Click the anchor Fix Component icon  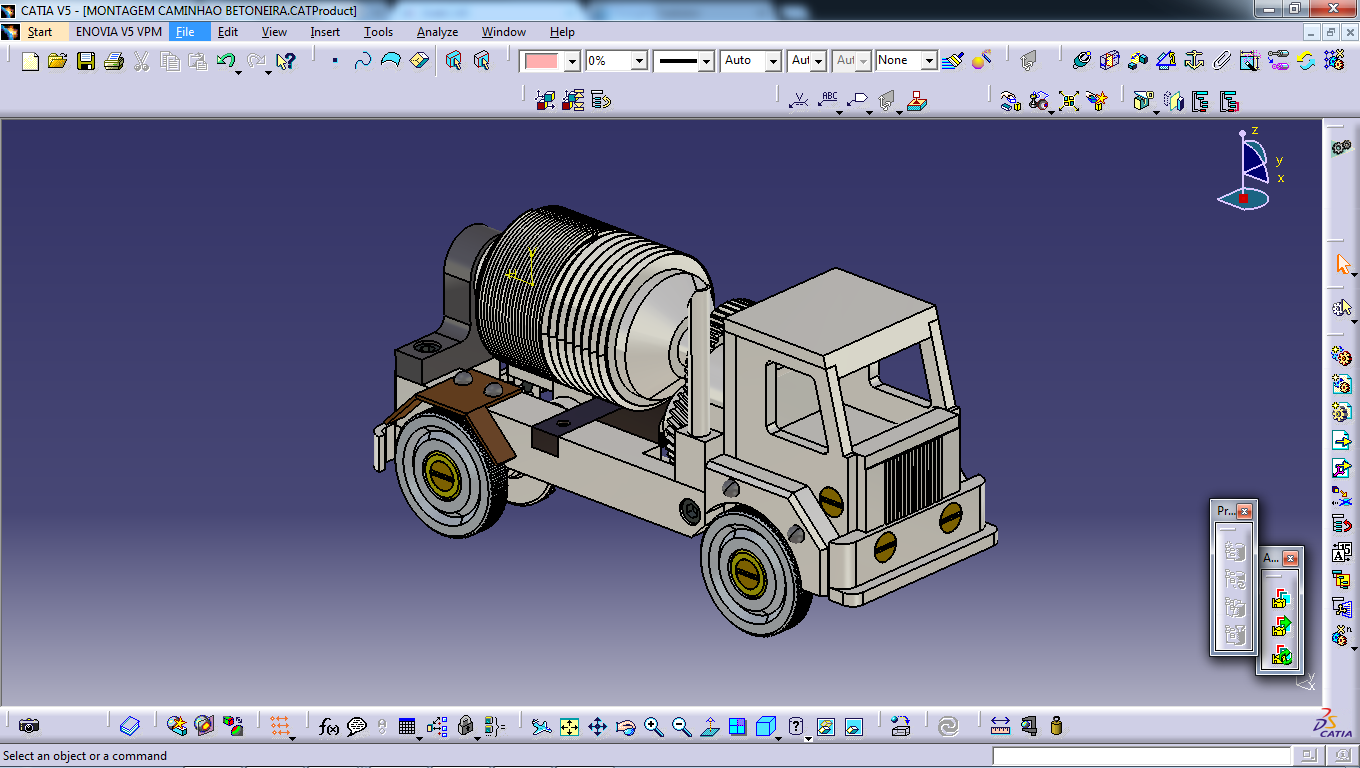pyautogui.click(x=1194, y=61)
